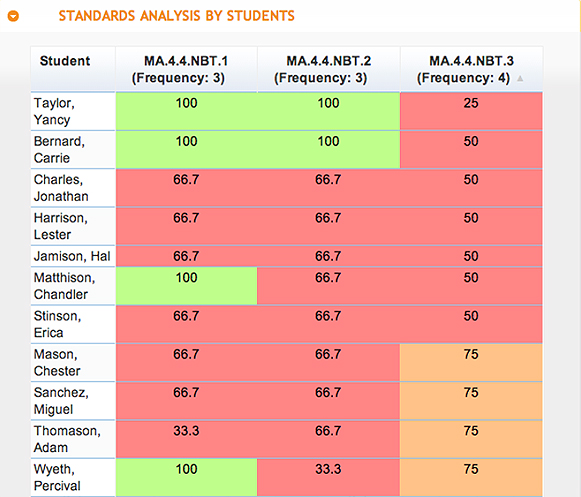Collapse the Standards Analysis by Students section
Screen dimensions: 581x497
[x=13, y=16]
